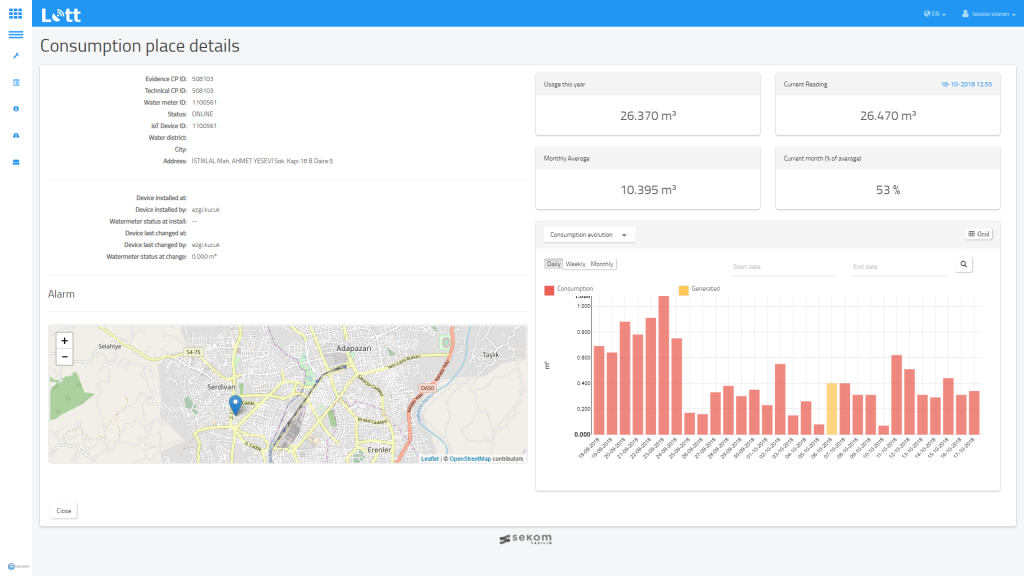Switch chart to Weekly interval

click(576, 264)
